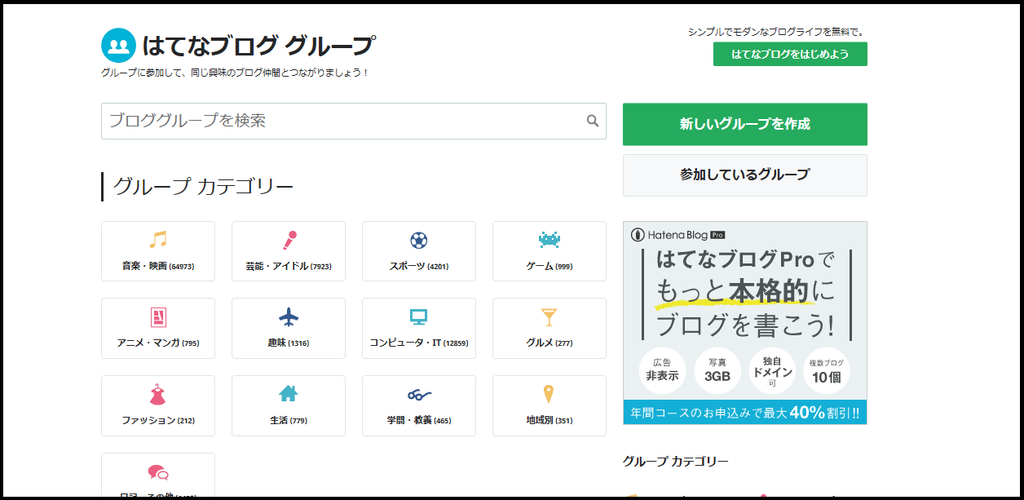Click the 年間コースのお申込みで最大40%割引 strip

(745, 413)
